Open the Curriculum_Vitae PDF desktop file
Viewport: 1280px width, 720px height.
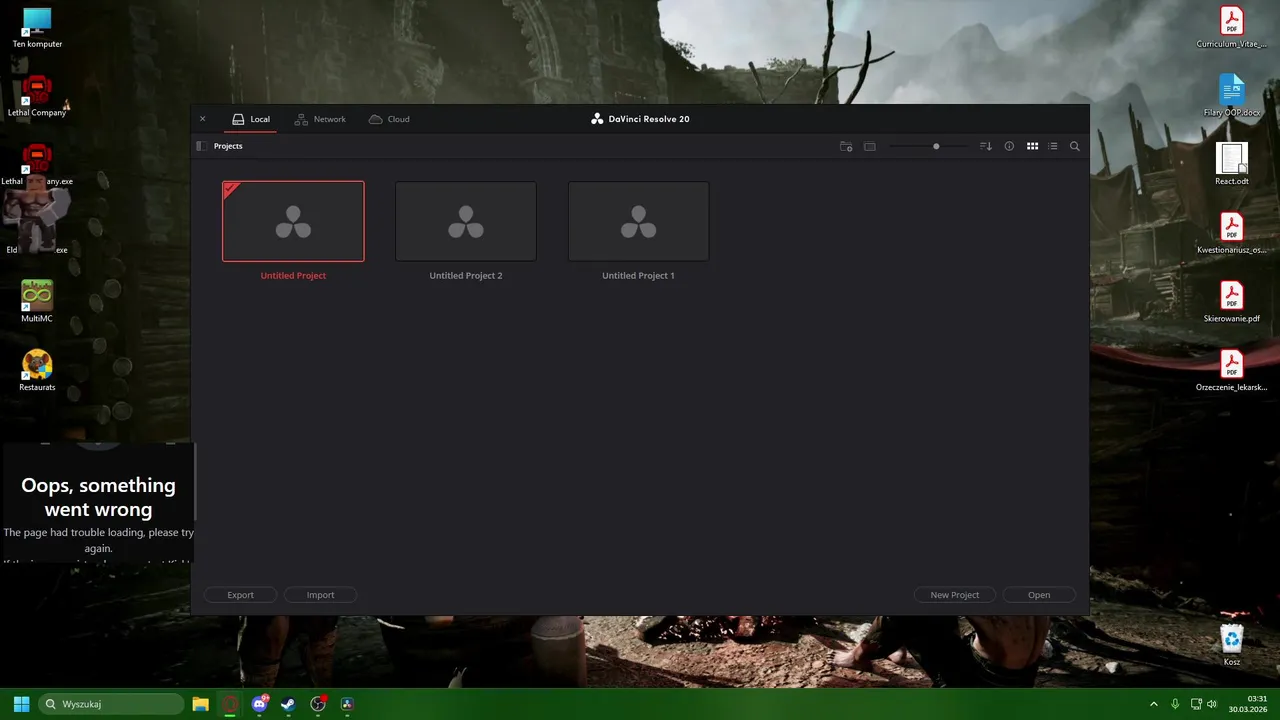click(x=1231, y=27)
